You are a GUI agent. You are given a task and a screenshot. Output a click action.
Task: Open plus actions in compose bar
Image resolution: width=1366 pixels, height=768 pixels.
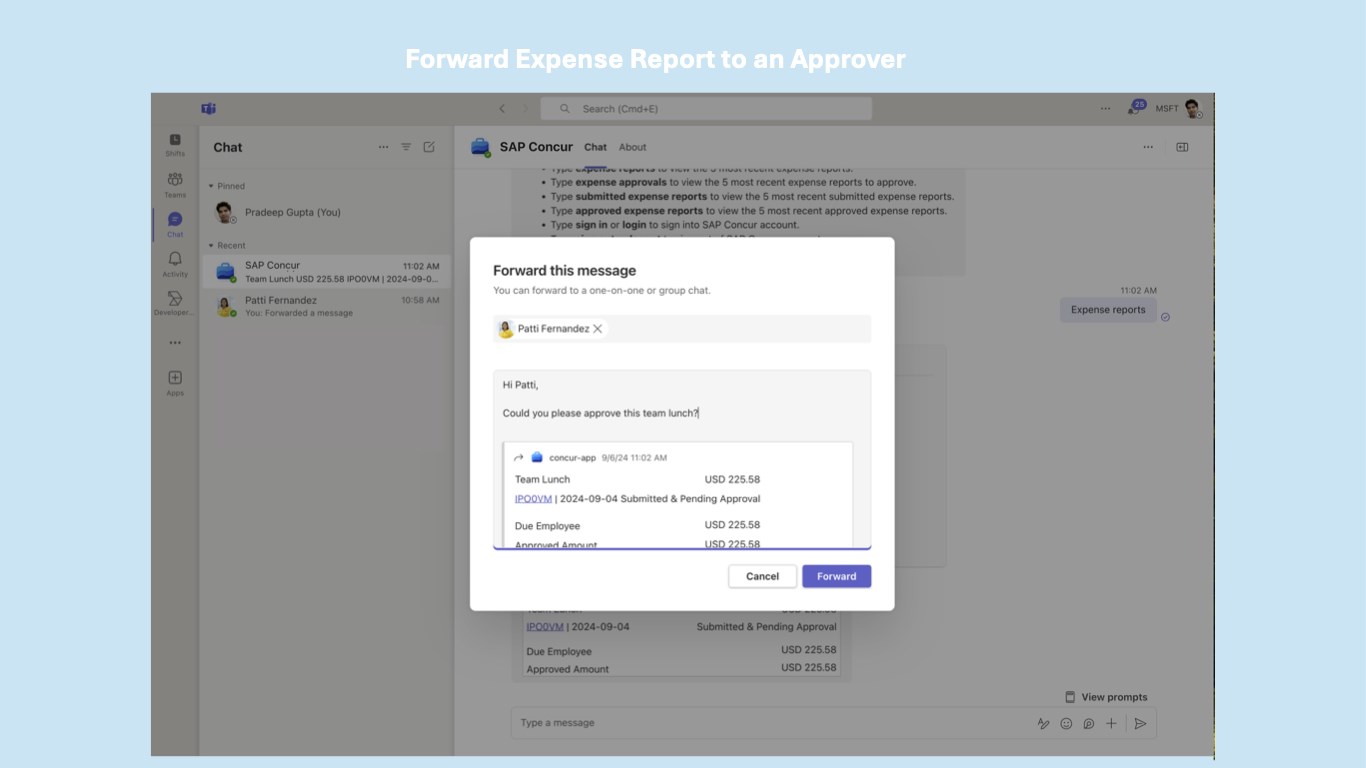[x=1111, y=723]
